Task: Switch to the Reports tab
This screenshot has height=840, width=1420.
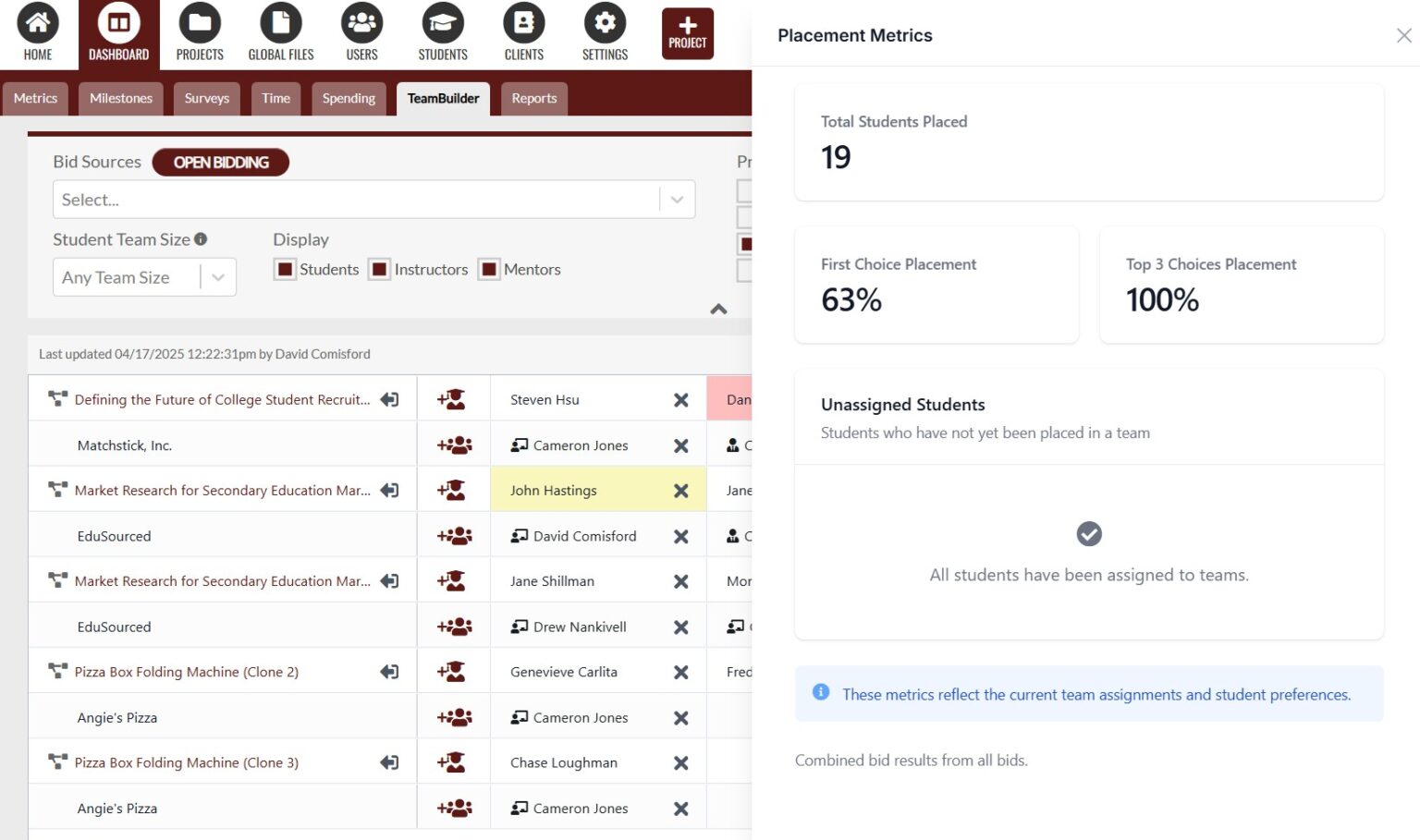Action: pyautogui.click(x=533, y=98)
